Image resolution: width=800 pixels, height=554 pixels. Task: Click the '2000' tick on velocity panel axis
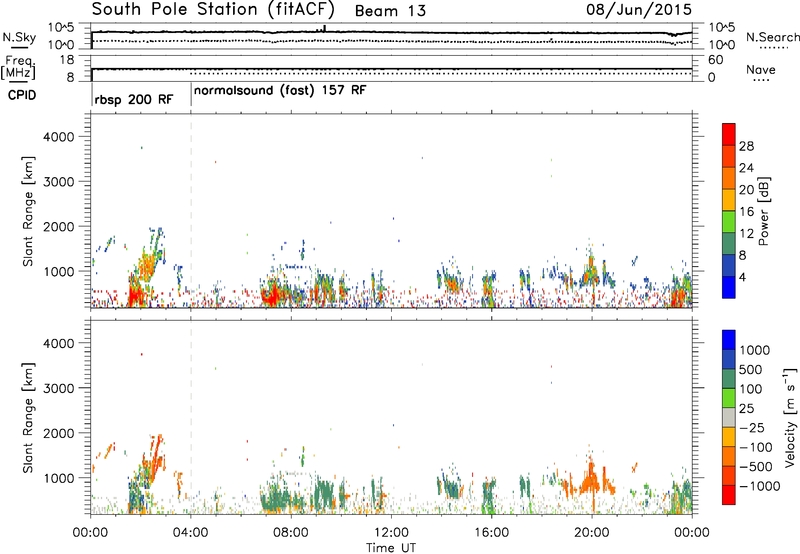click(59, 433)
